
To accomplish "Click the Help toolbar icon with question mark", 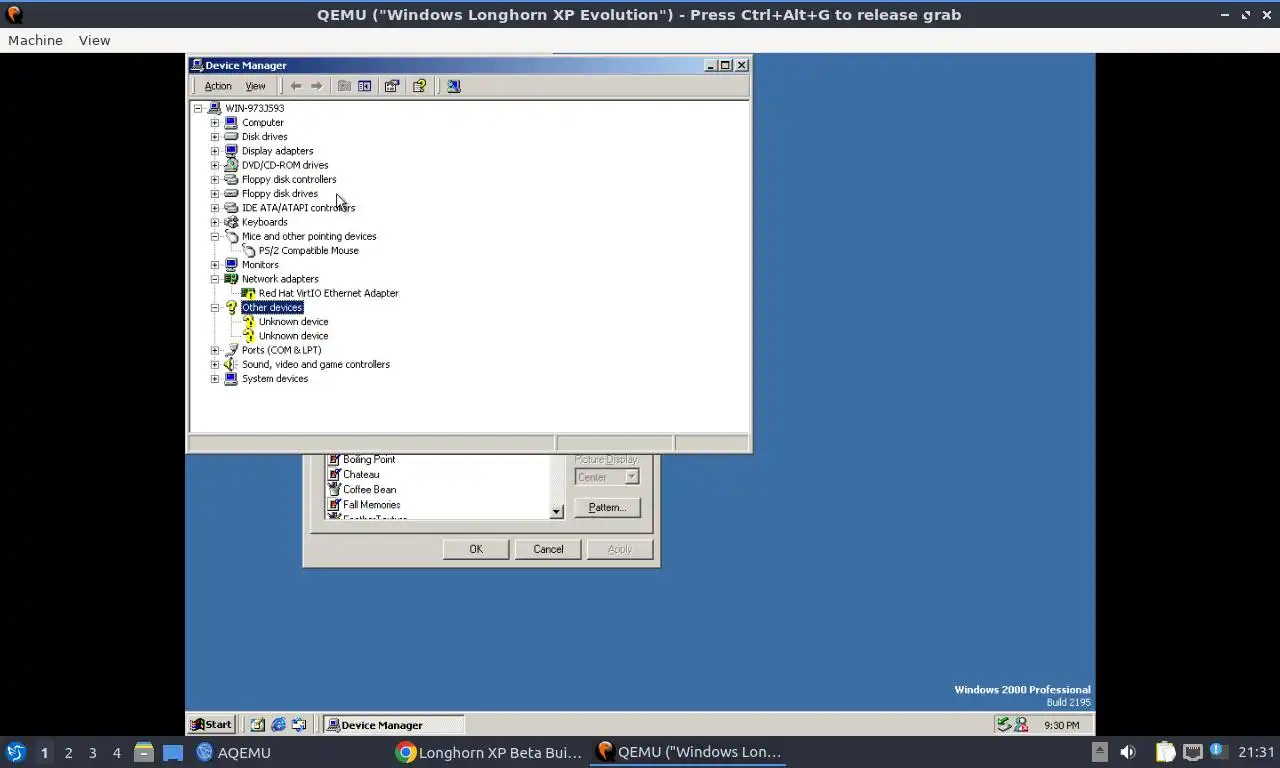I will coord(420,86).
